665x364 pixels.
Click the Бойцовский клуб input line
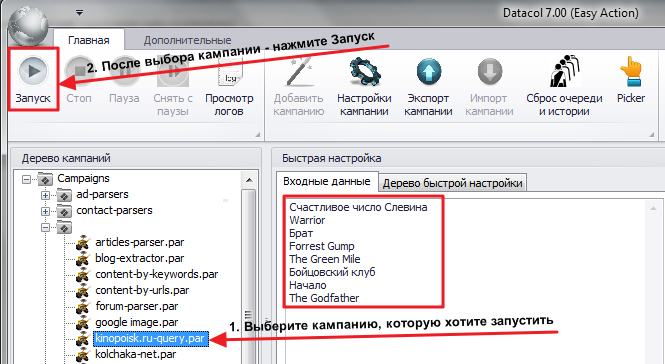point(332,272)
